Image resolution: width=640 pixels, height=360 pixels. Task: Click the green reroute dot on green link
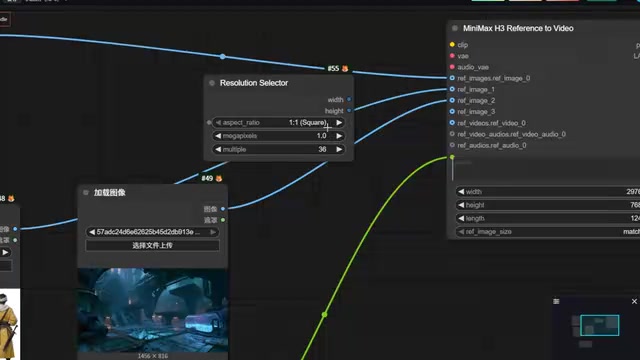[324, 315]
